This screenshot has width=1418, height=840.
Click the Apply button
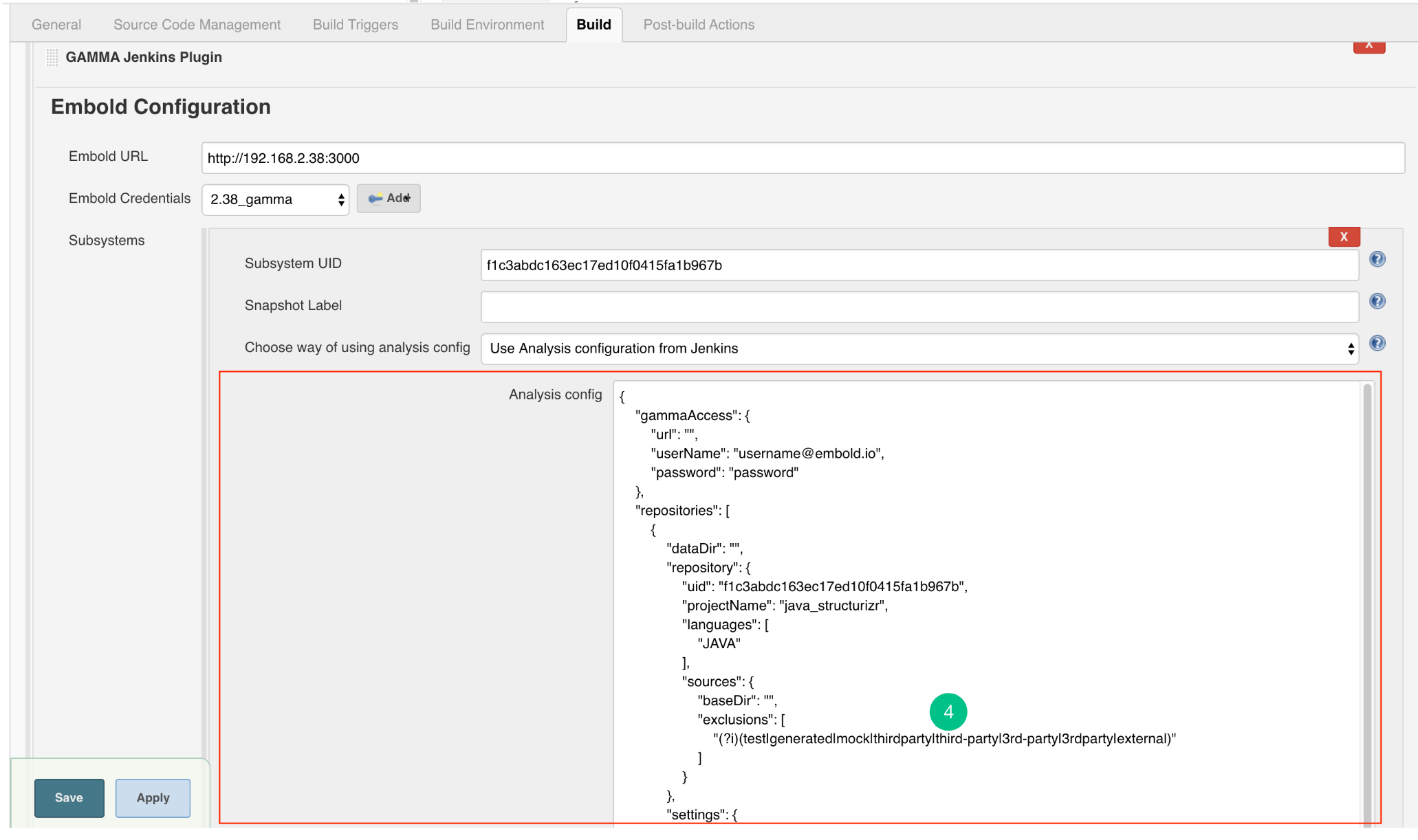153,798
